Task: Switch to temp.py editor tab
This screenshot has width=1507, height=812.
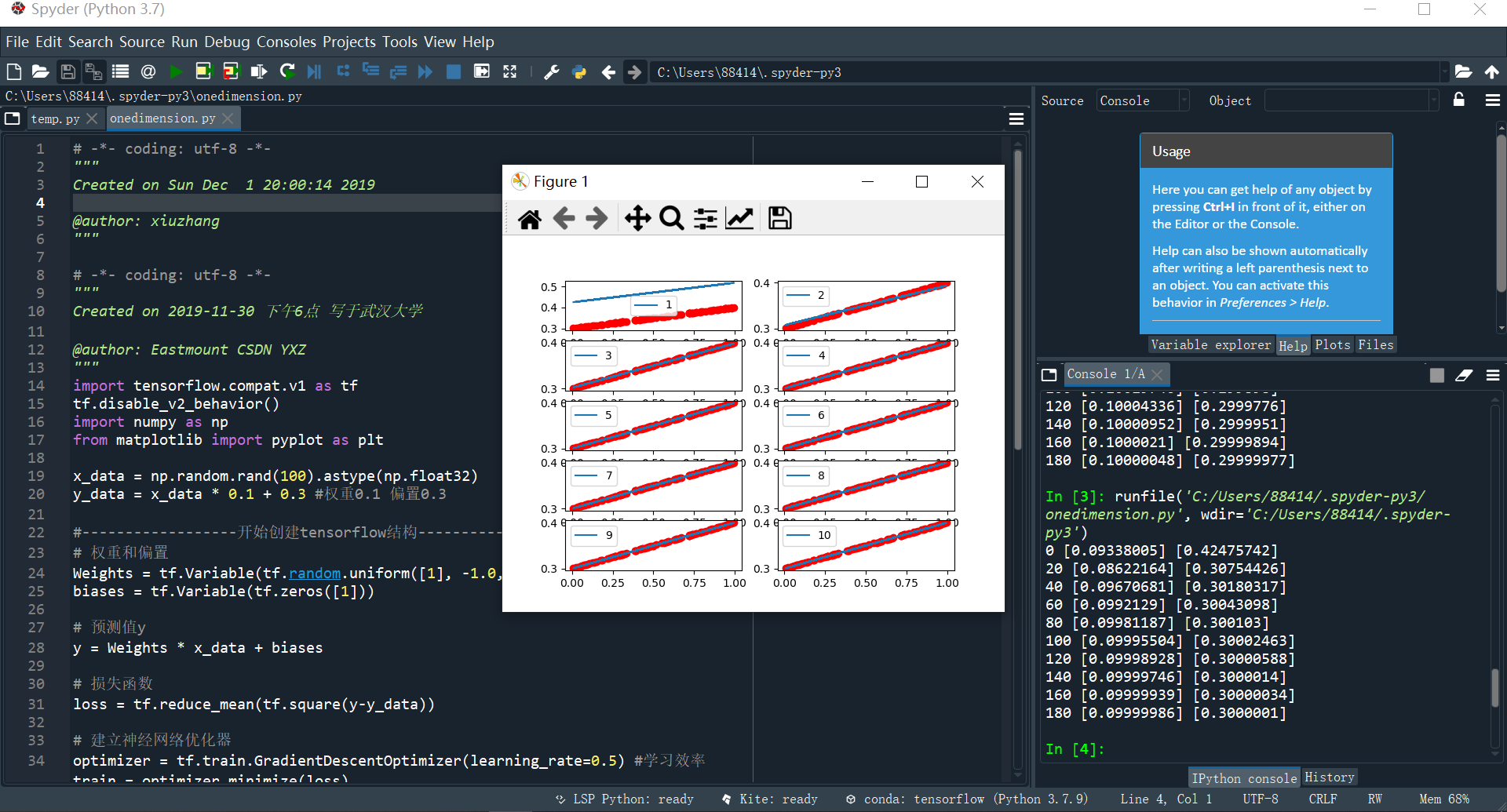Action: [x=55, y=118]
